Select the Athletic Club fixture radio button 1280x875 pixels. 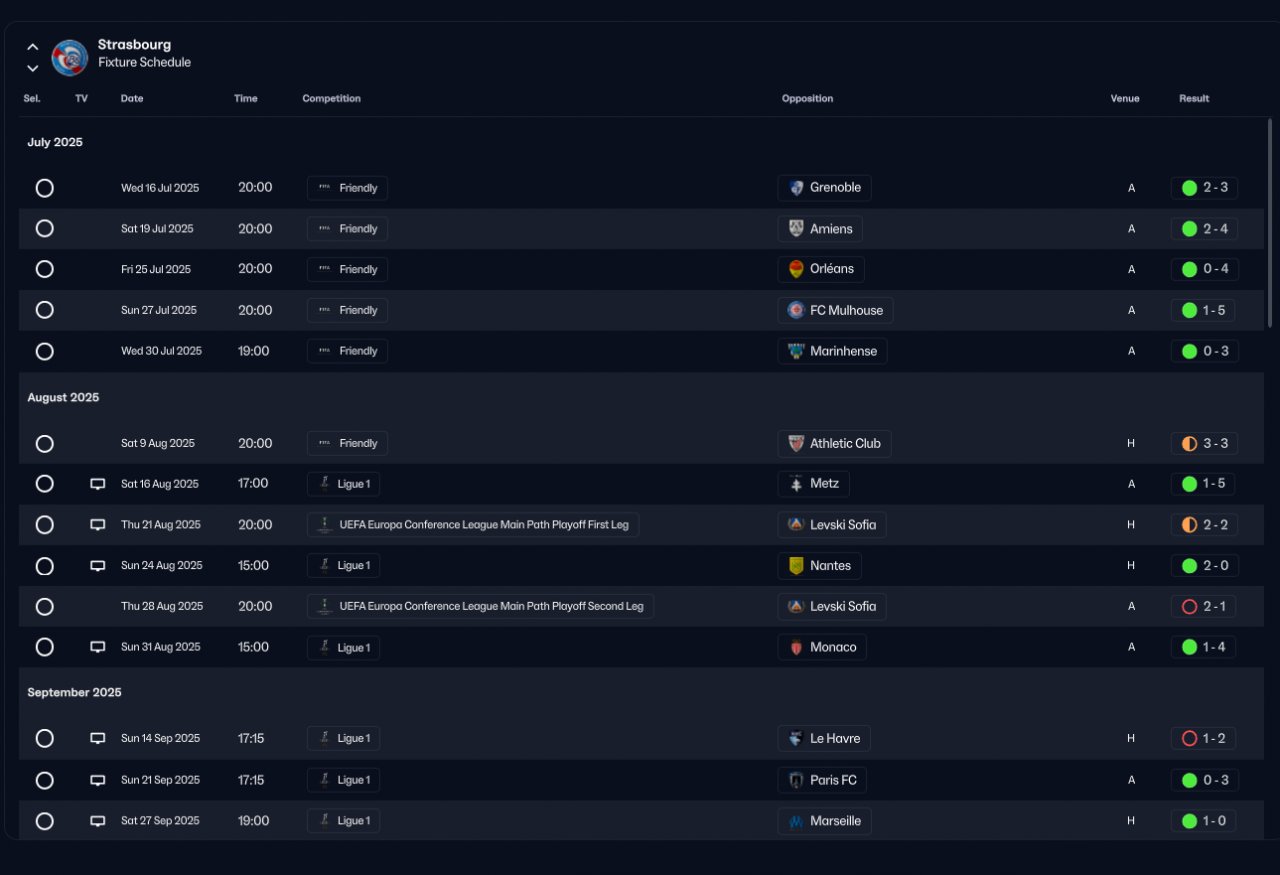44,443
